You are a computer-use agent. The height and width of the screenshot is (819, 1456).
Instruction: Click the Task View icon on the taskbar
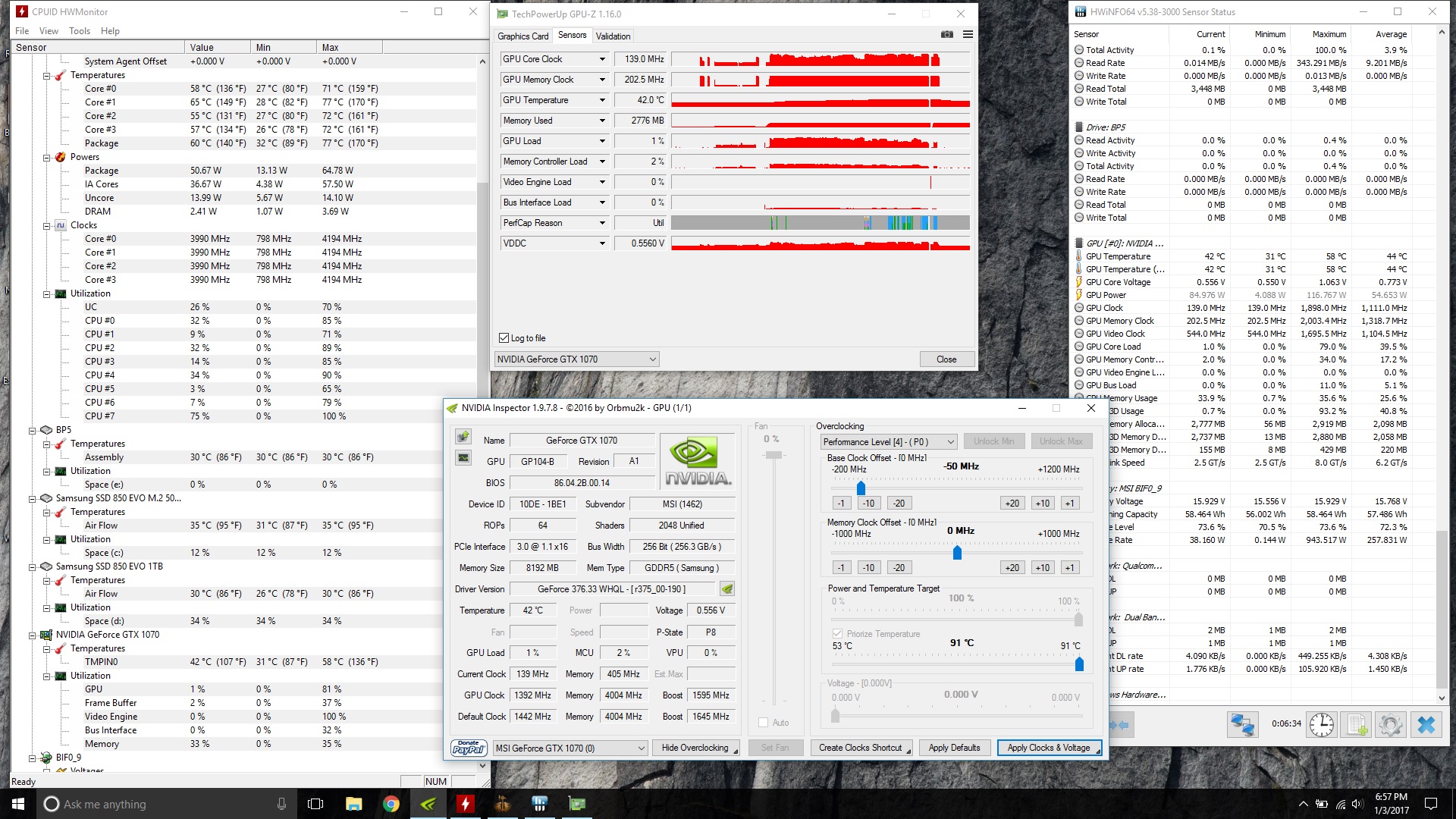315,804
